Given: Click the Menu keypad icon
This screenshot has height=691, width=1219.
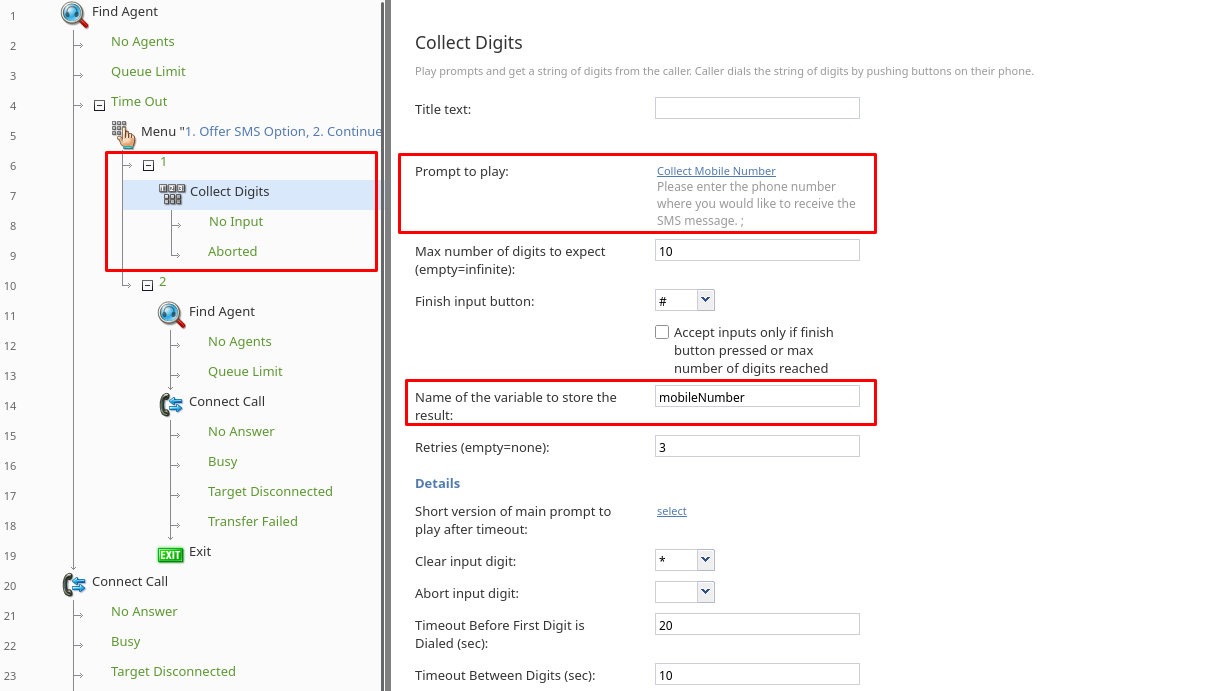Looking at the screenshot, I should point(122,132).
